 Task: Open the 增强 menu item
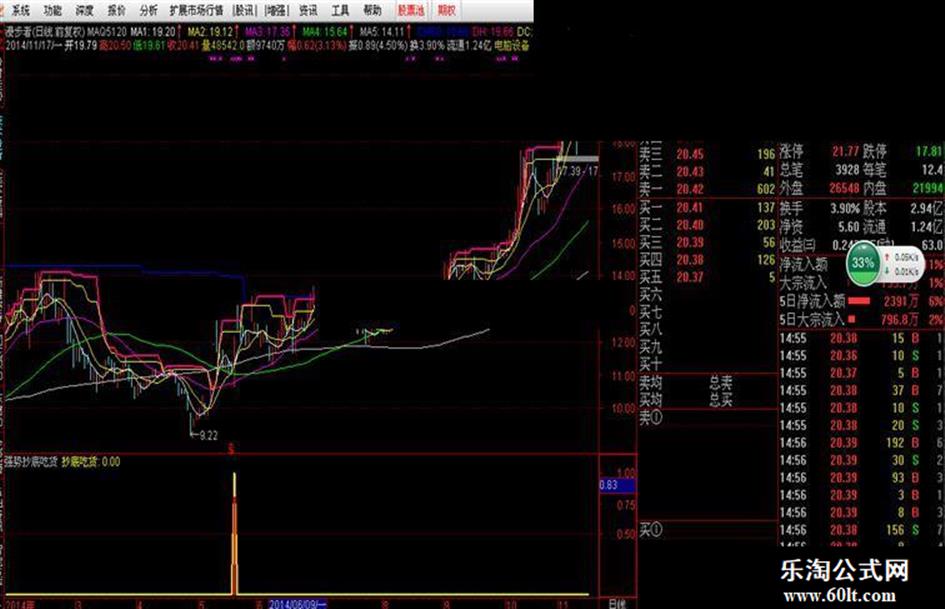click(x=277, y=10)
